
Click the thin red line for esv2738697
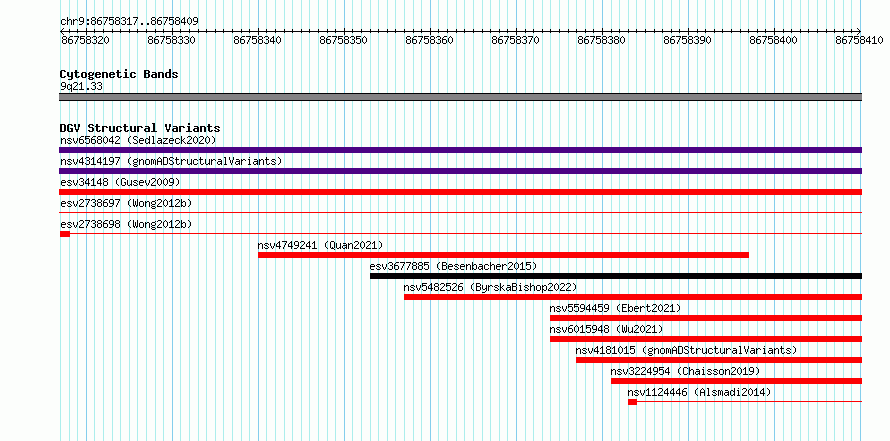pos(460,213)
